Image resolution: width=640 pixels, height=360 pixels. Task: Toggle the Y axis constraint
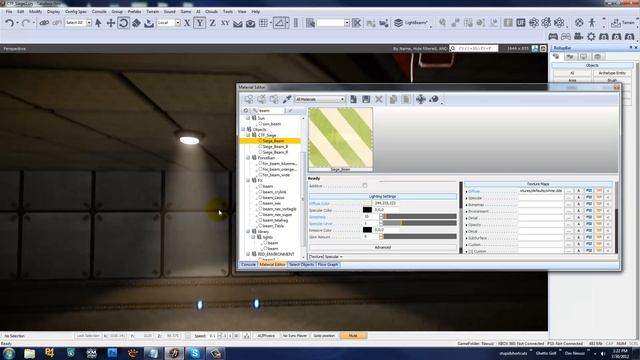(200, 23)
